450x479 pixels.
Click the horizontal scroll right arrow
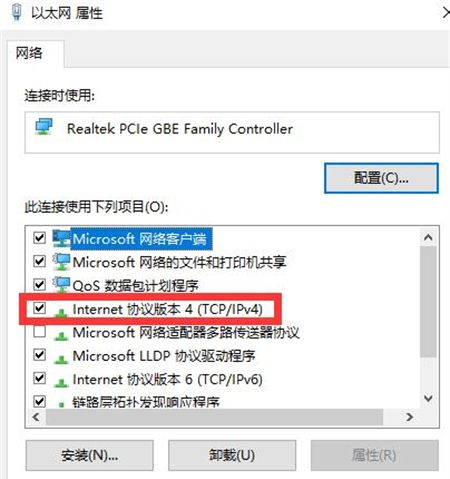[x=410, y=417]
